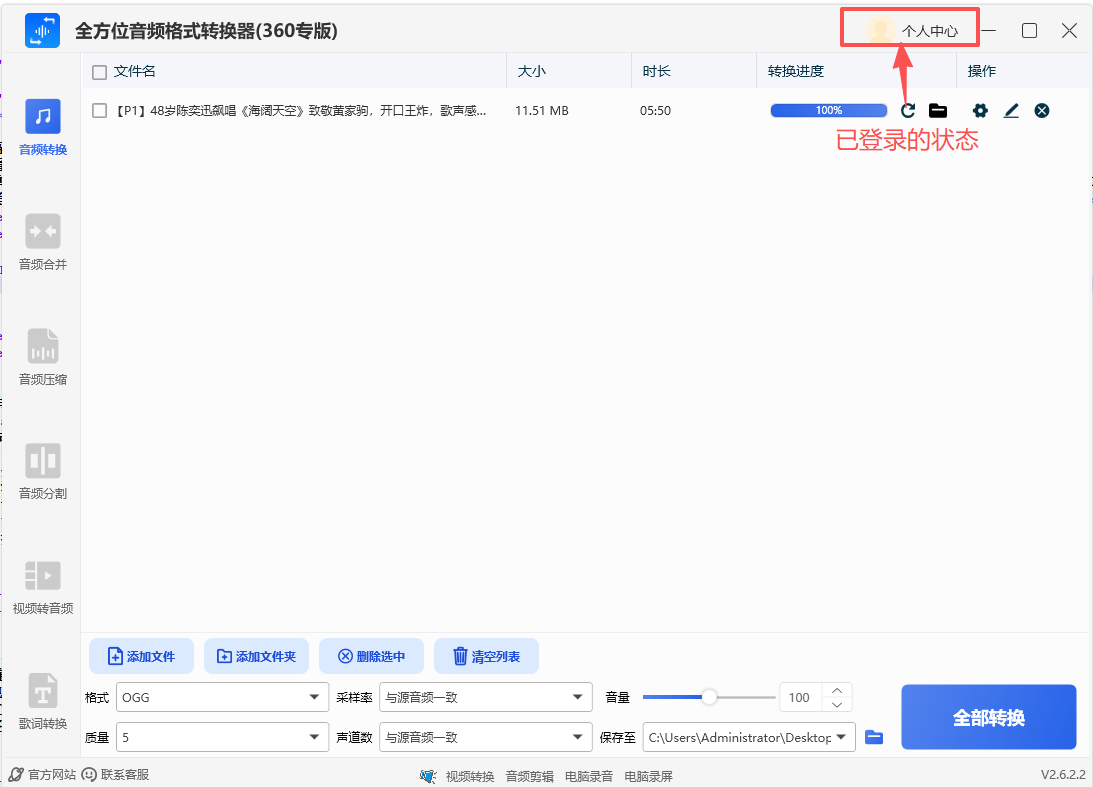Open output folder icon in file row
This screenshot has height=787, width=1093.
[938, 111]
